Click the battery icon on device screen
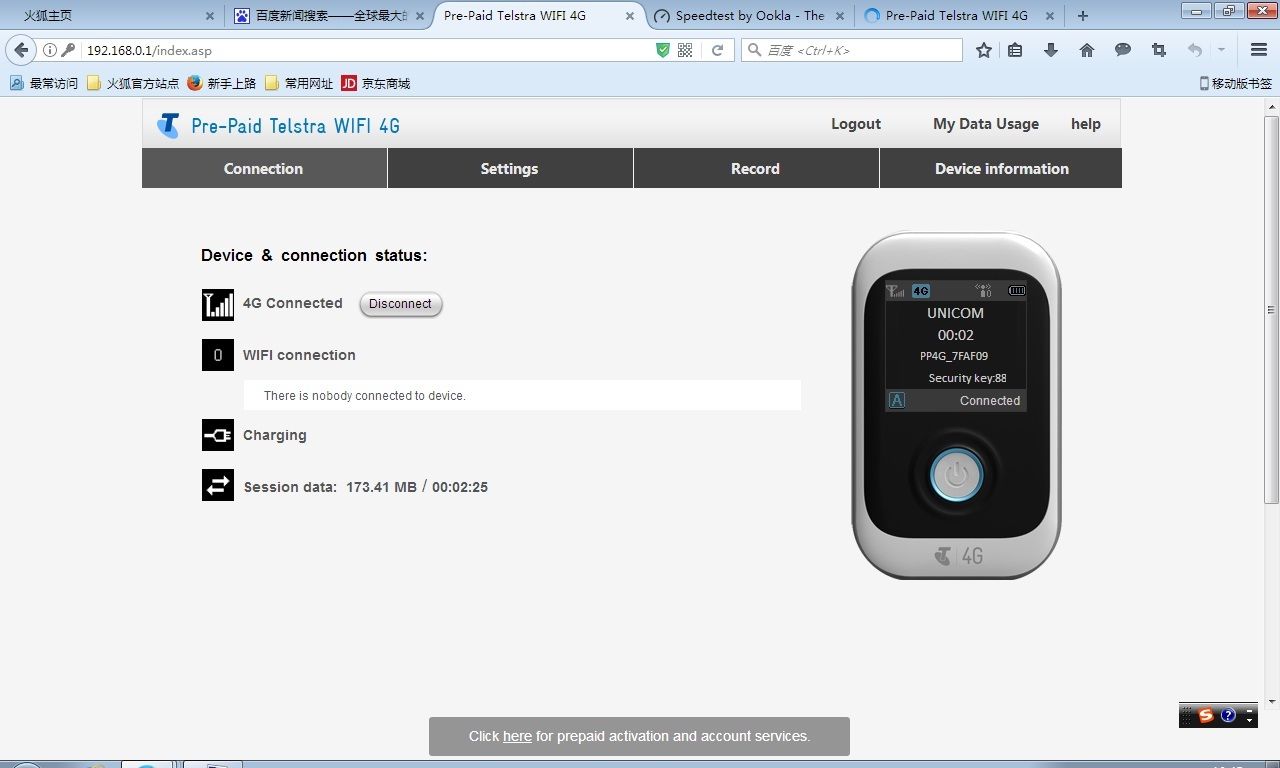 1017,291
